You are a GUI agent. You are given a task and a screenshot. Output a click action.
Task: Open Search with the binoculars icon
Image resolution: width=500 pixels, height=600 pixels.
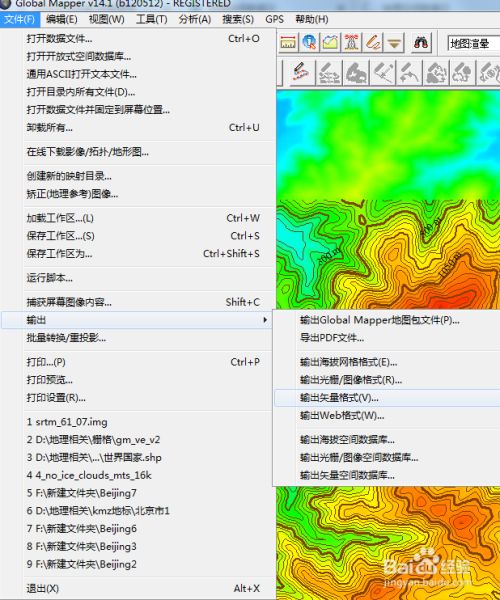pyautogui.click(x=421, y=42)
